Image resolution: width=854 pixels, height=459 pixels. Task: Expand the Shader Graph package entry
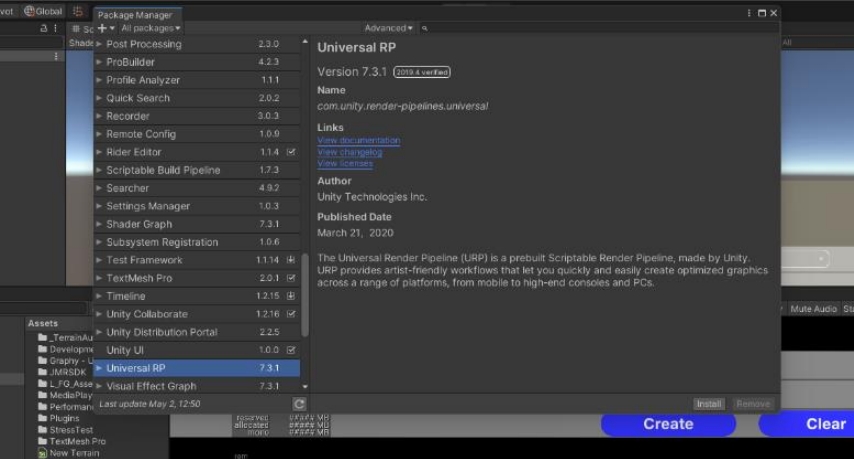tap(99, 224)
